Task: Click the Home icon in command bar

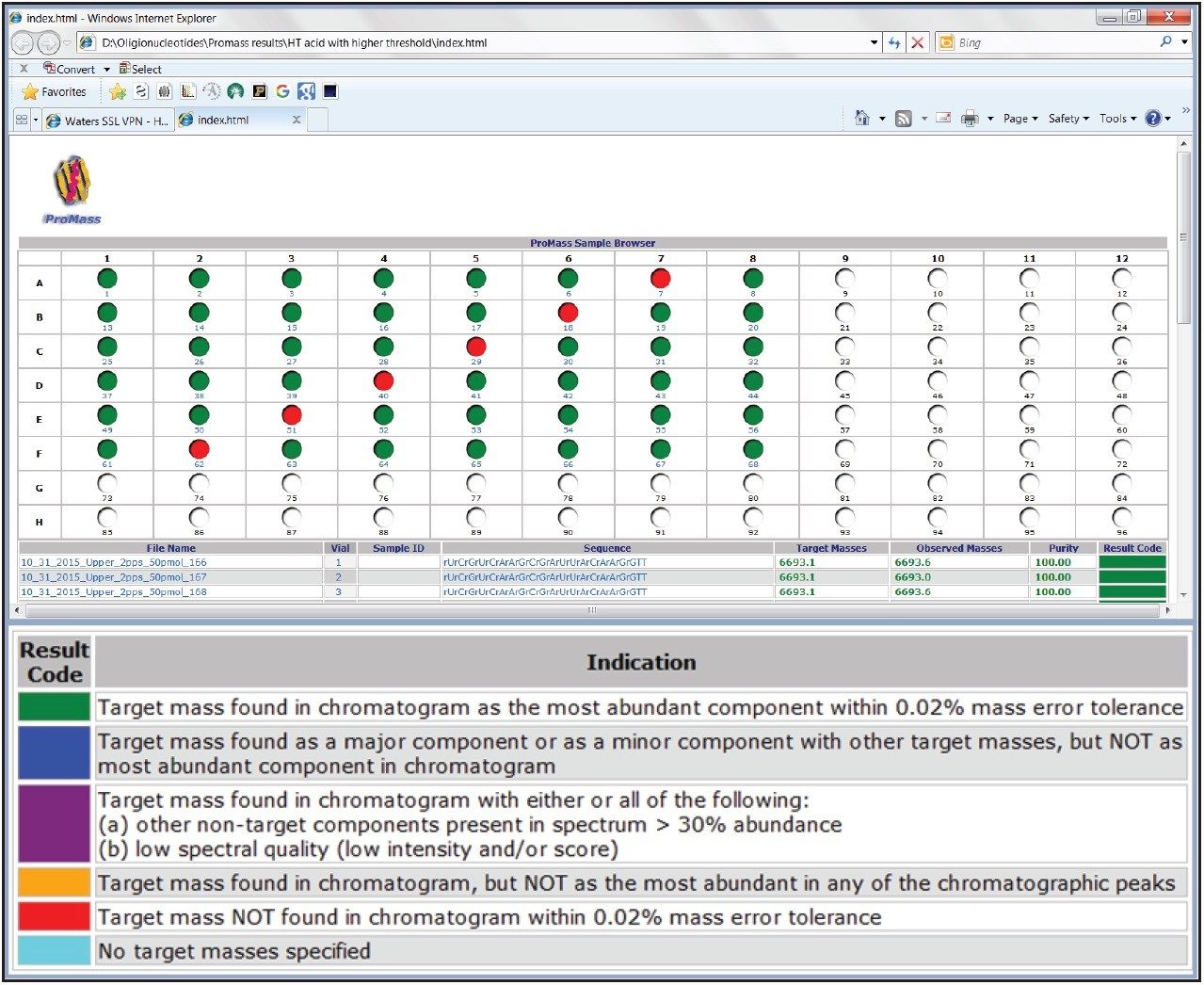Action: (862, 118)
